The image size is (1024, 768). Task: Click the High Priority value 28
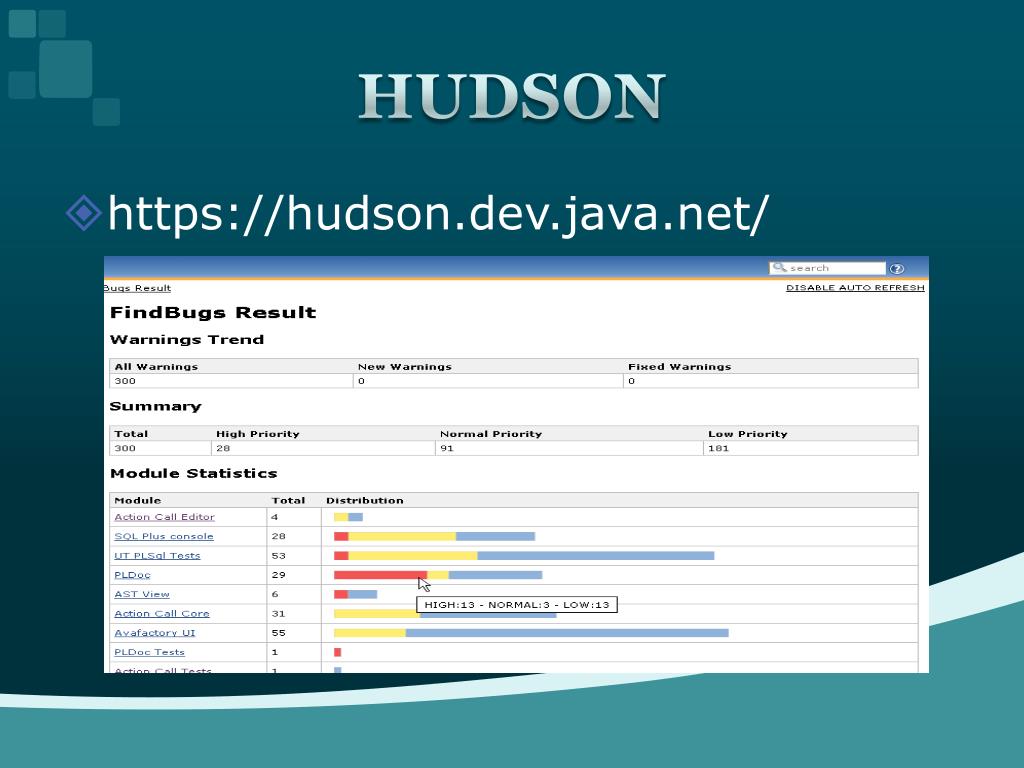[223, 449]
